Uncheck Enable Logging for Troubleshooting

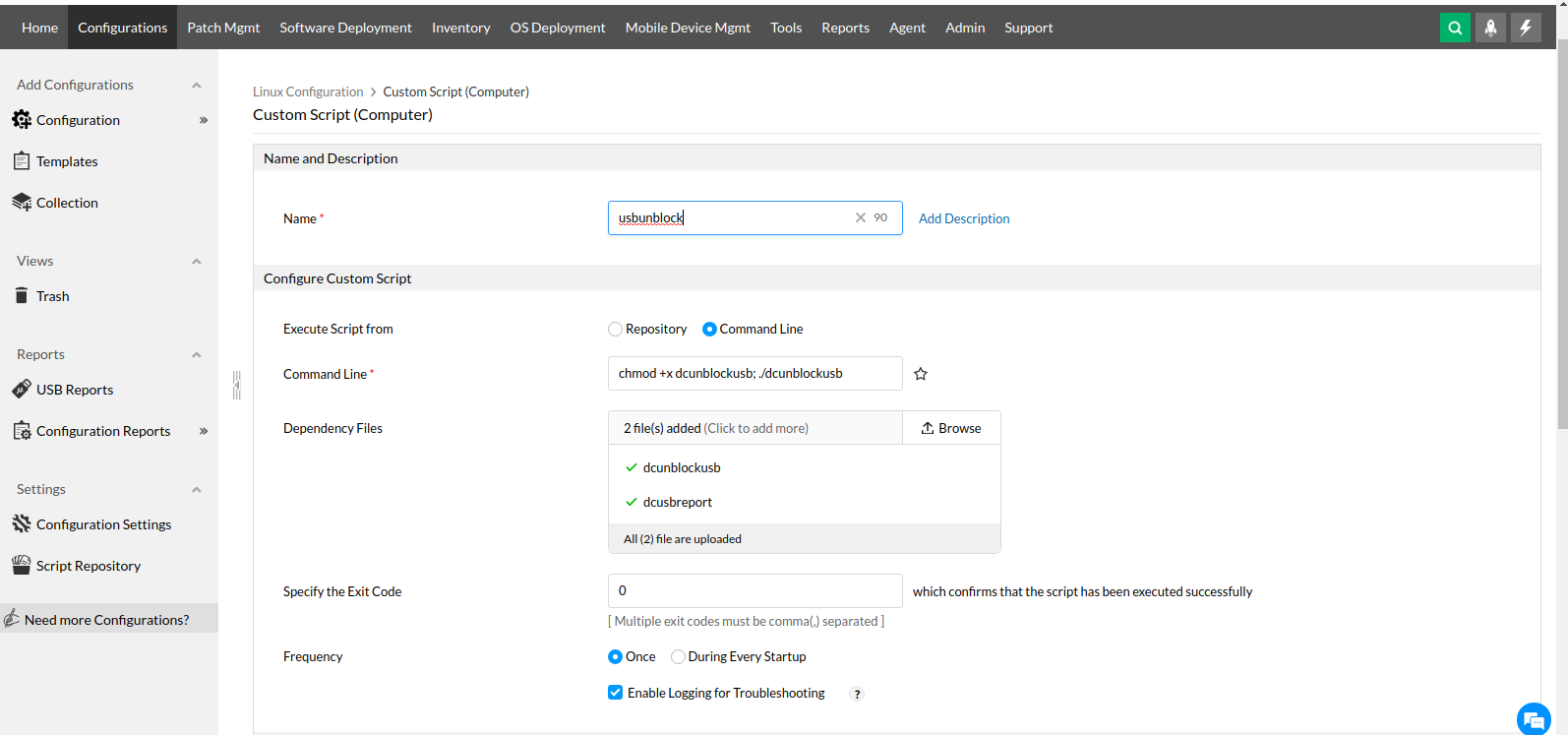(x=616, y=693)
